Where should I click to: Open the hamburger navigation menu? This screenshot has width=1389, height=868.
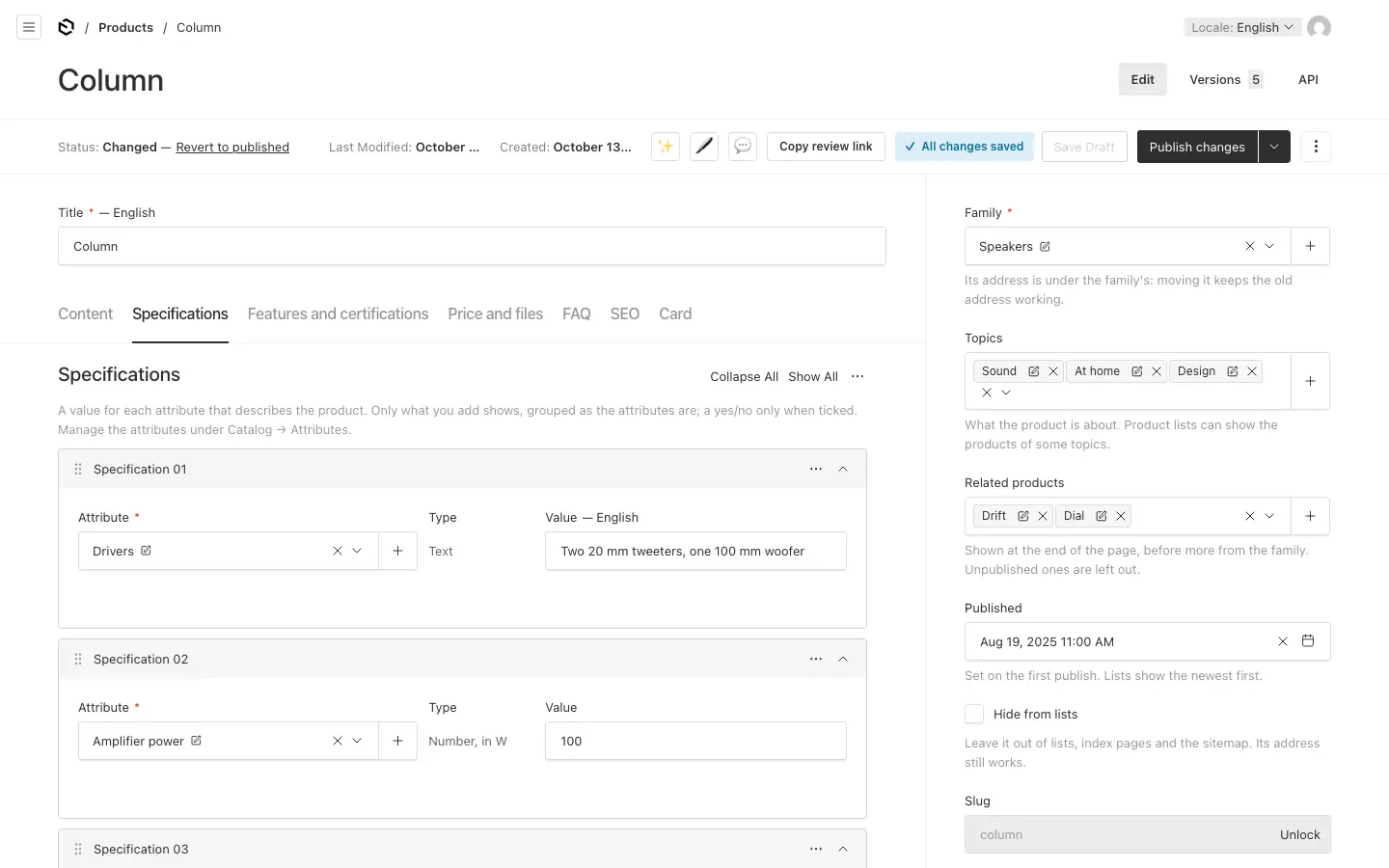pos(29,27)
